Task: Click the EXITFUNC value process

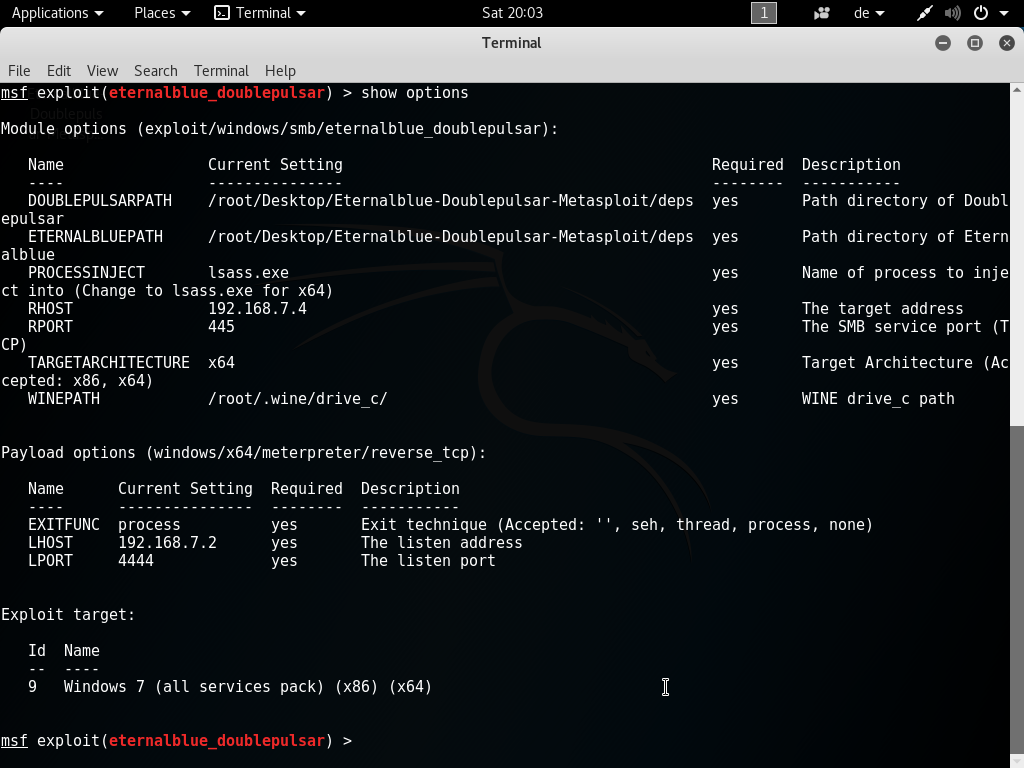Action: pyautogui.click(x=149, y=525)
